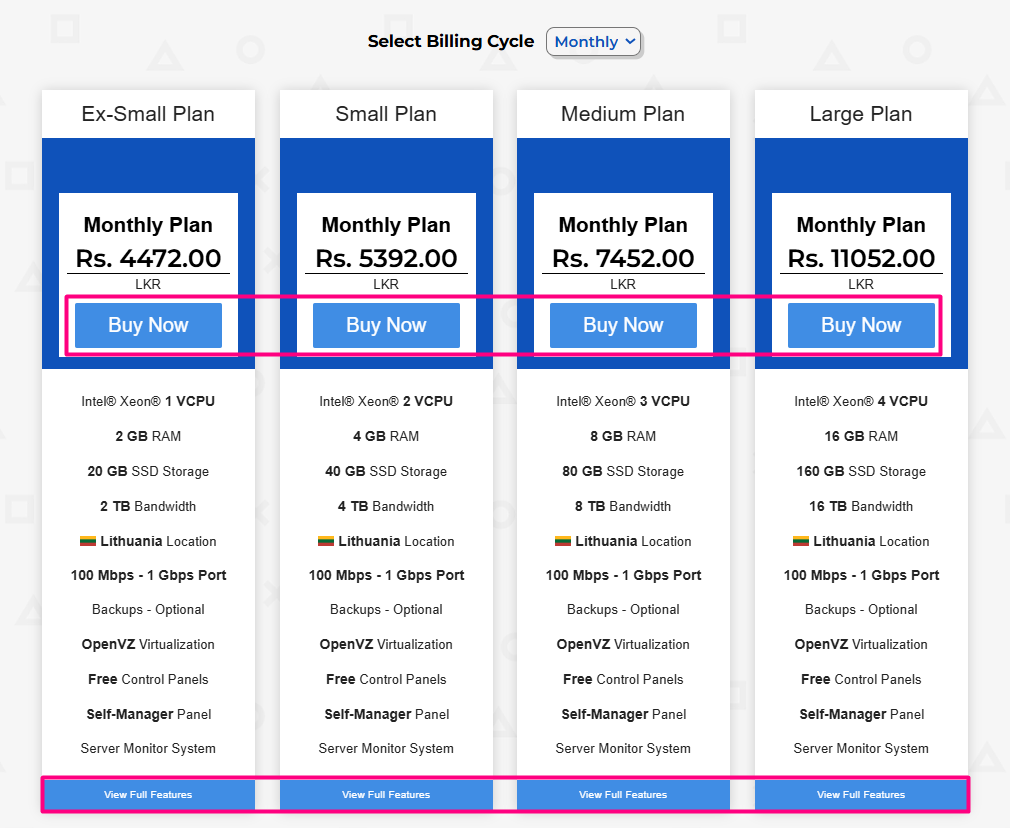Click Server Monitor System in Medium Plan
This screenshot has width=1010, height=828.
(623, 748)
